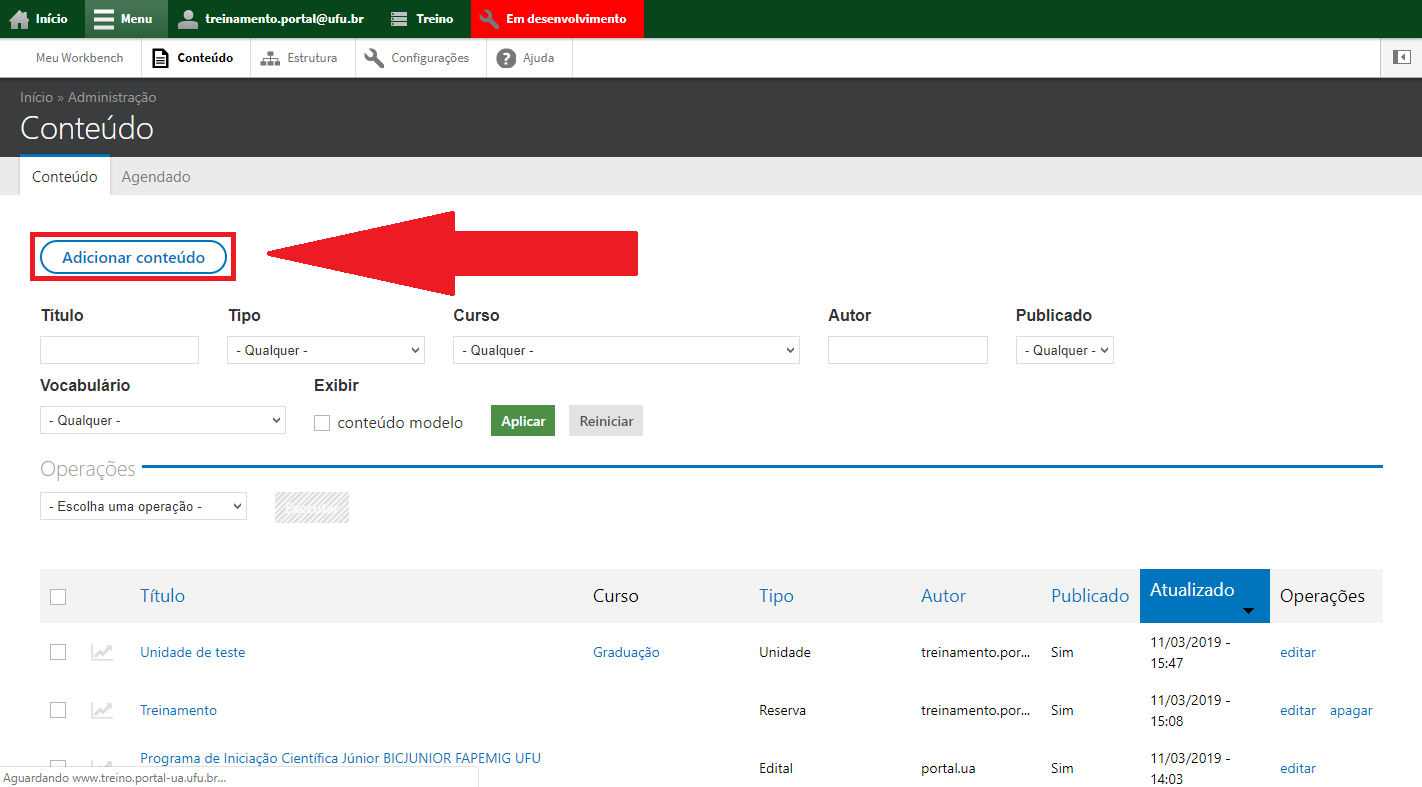Screen dimensions: 1422x787
Task: Select the checkbox for Treinamento row
Action: pos(58,710)
